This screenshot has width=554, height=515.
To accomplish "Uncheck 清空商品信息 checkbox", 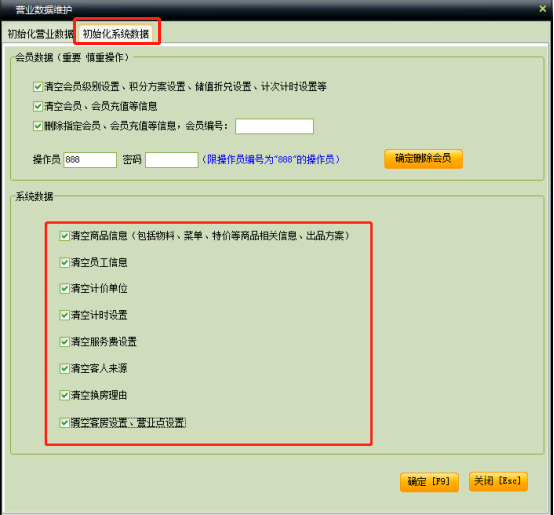I will 64,236.
